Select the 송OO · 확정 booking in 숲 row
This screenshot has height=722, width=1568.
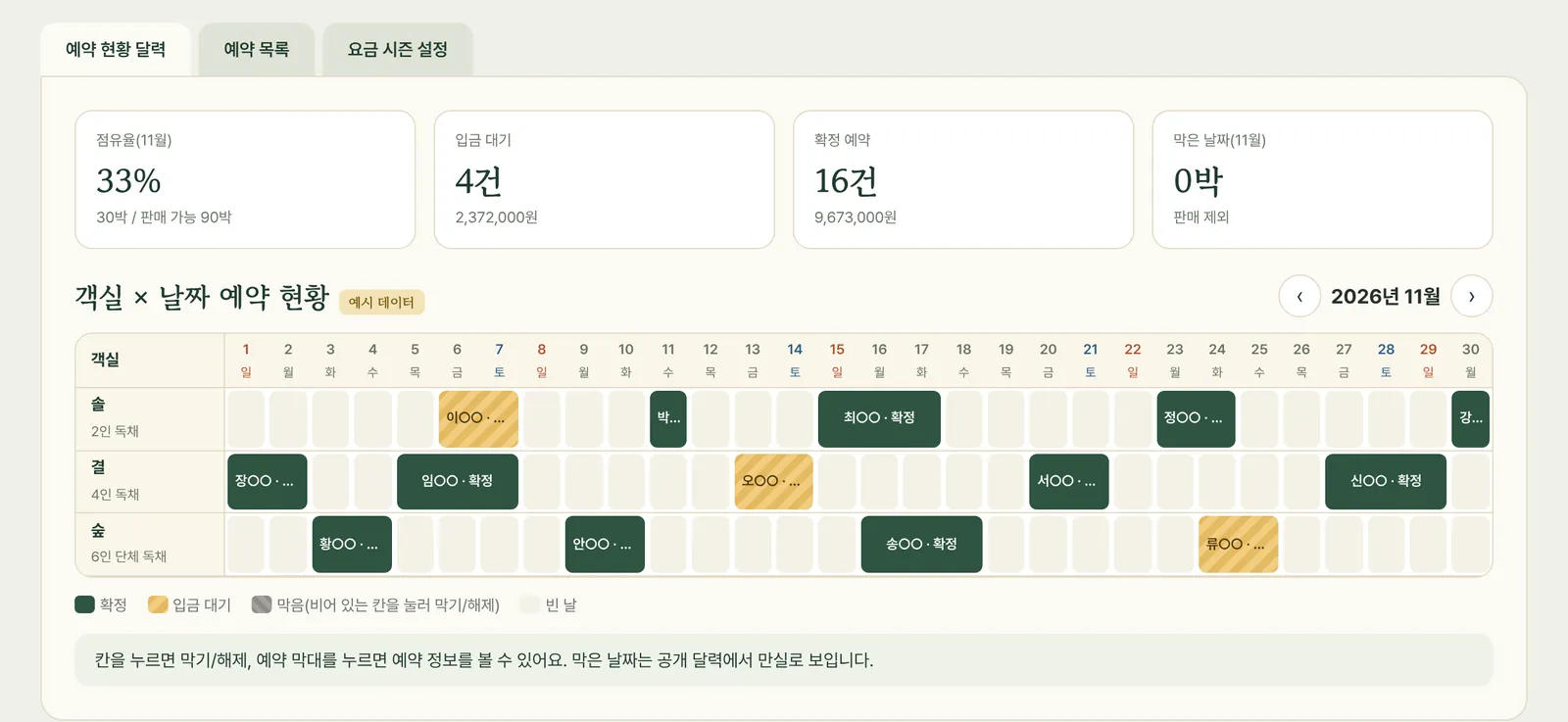click(921, 545)
